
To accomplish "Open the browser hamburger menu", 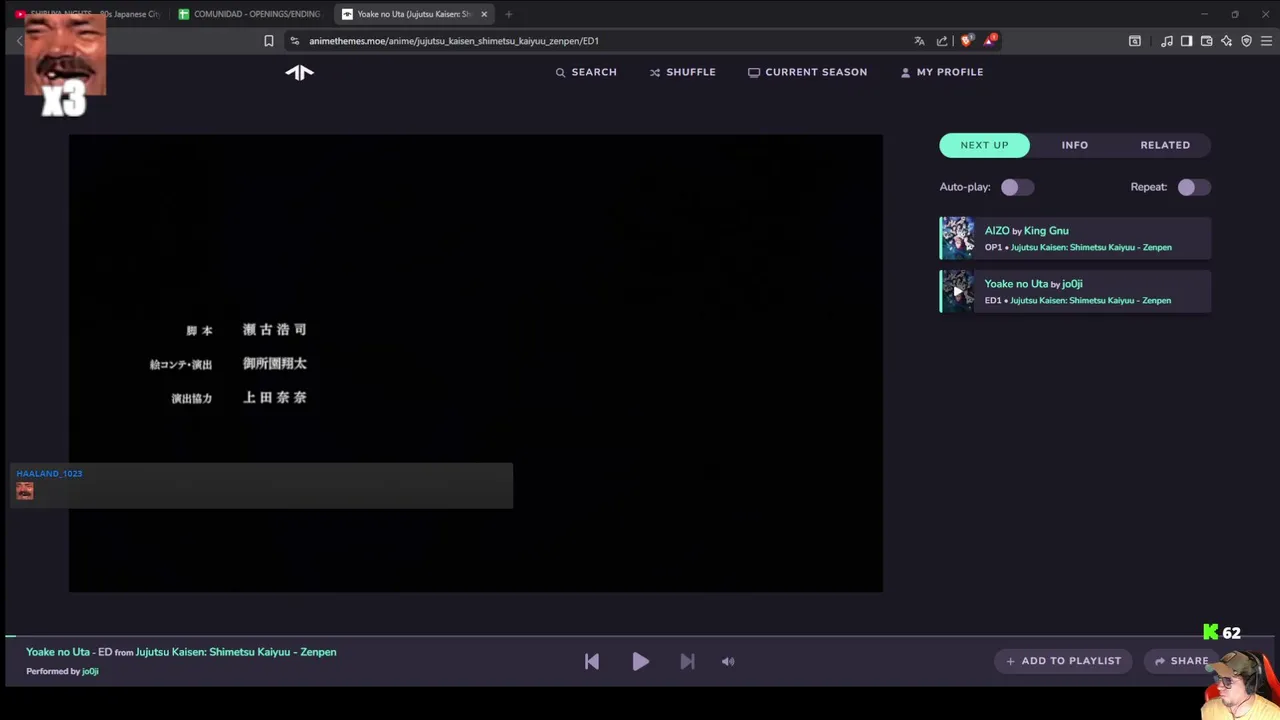I will point(1266,41).
